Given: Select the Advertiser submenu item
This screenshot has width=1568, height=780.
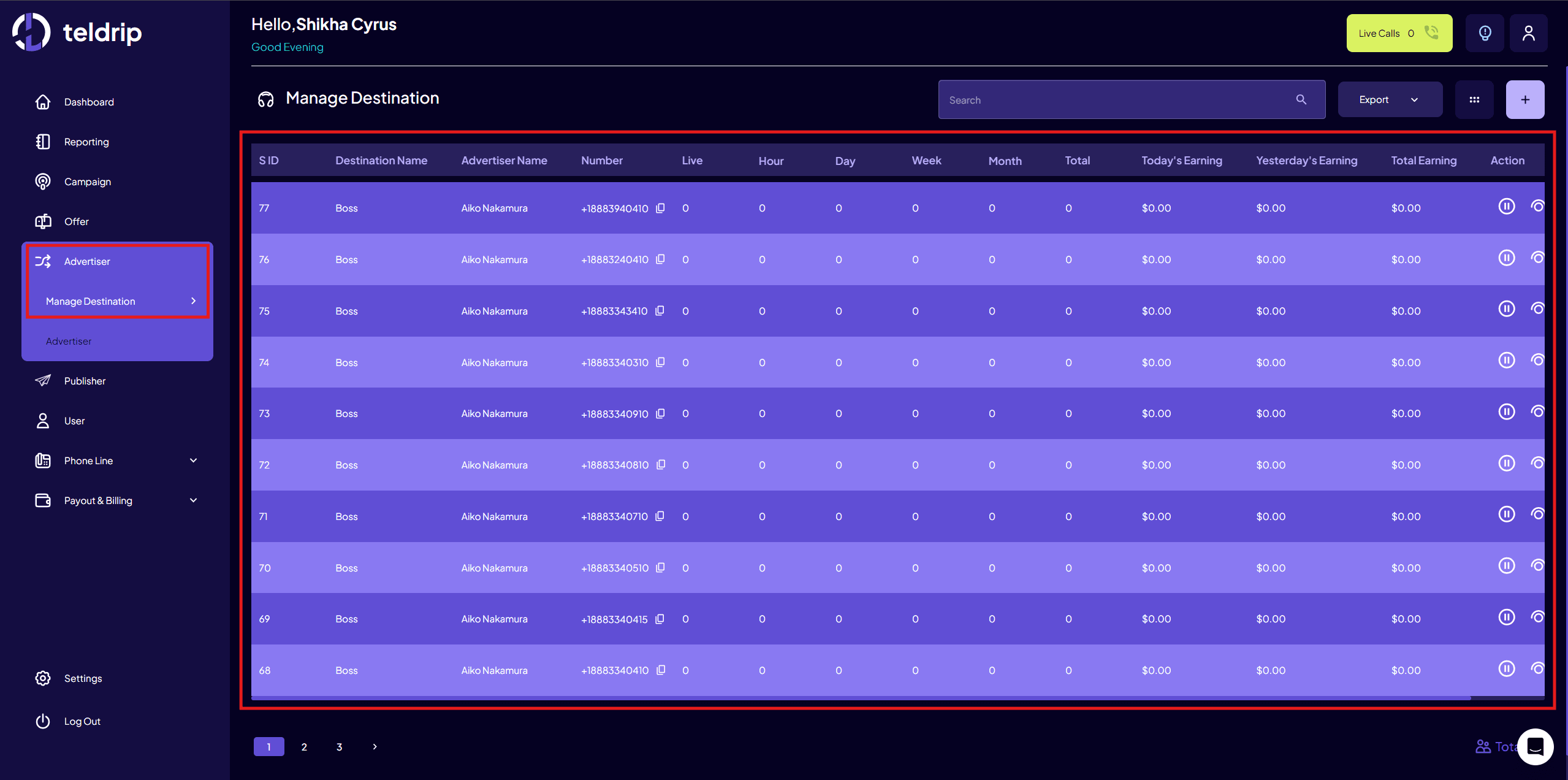Looking at the screenshot, I should pos(69,341).
